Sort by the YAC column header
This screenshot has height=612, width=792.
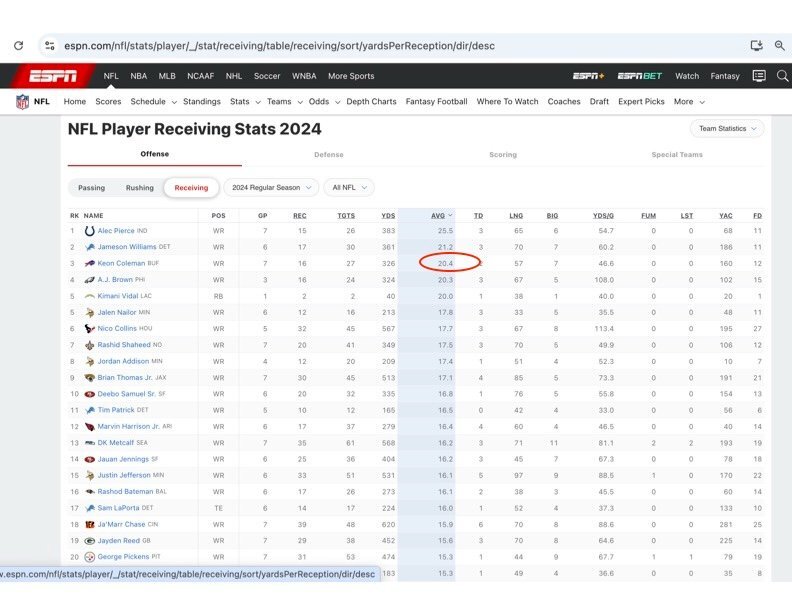point(726,216)
